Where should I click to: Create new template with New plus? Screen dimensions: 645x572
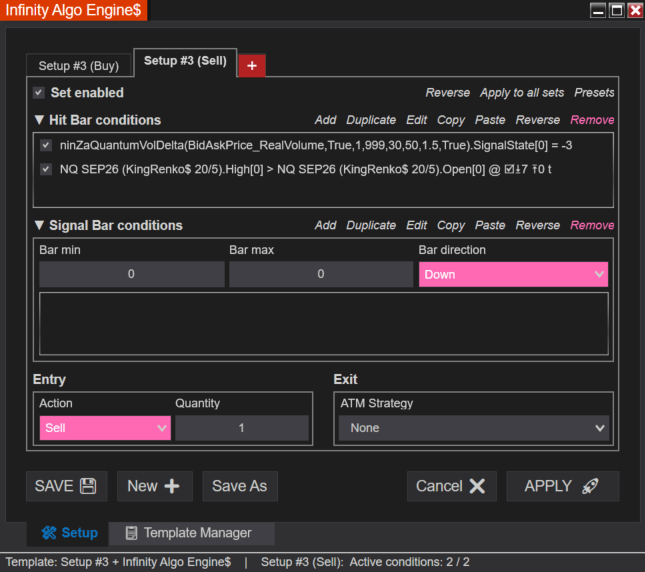(x=155, y=486)
